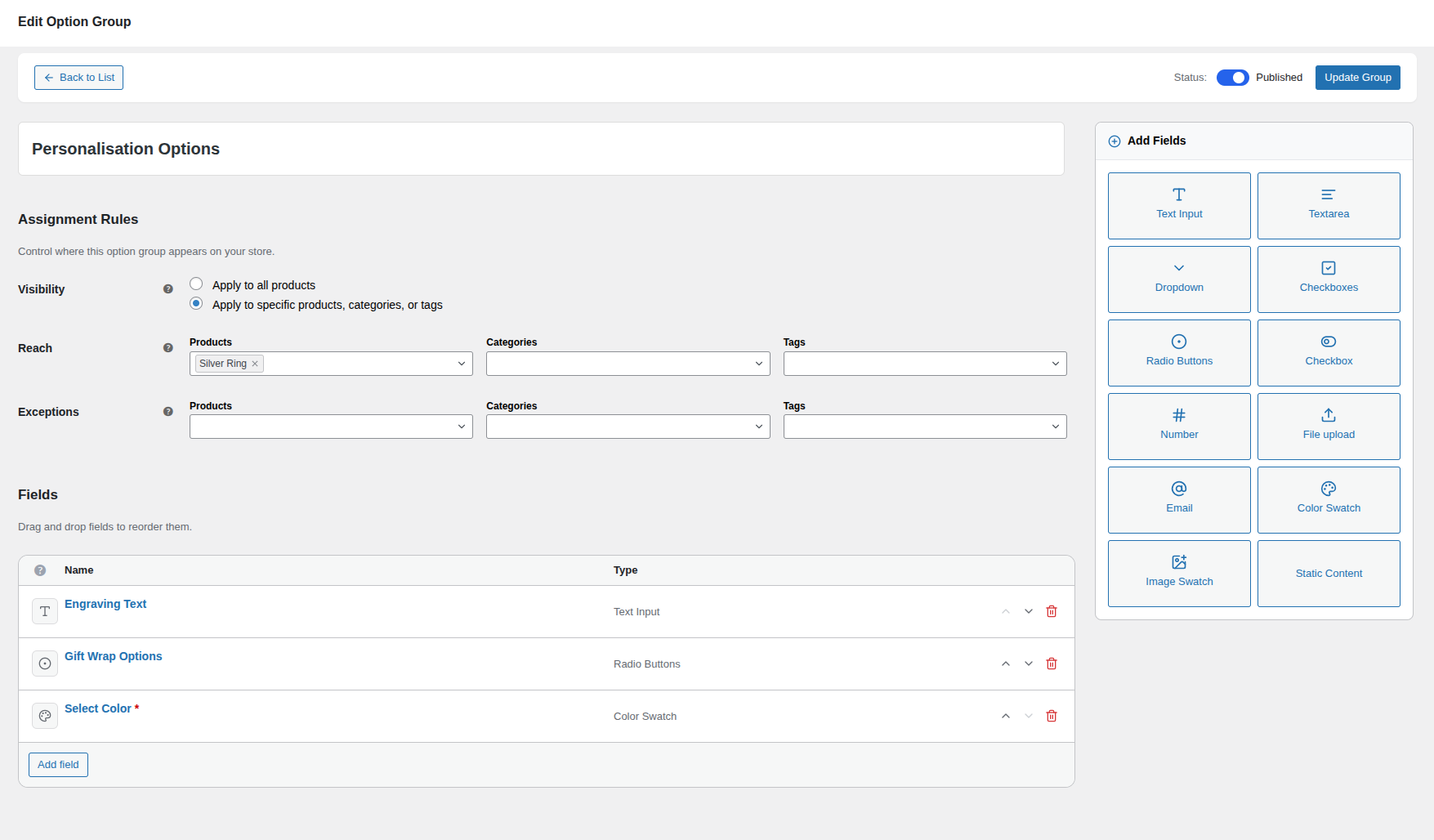Open the Reach Categories dropdown
This screenshot has height=840, width=1434.
point(628,364)
